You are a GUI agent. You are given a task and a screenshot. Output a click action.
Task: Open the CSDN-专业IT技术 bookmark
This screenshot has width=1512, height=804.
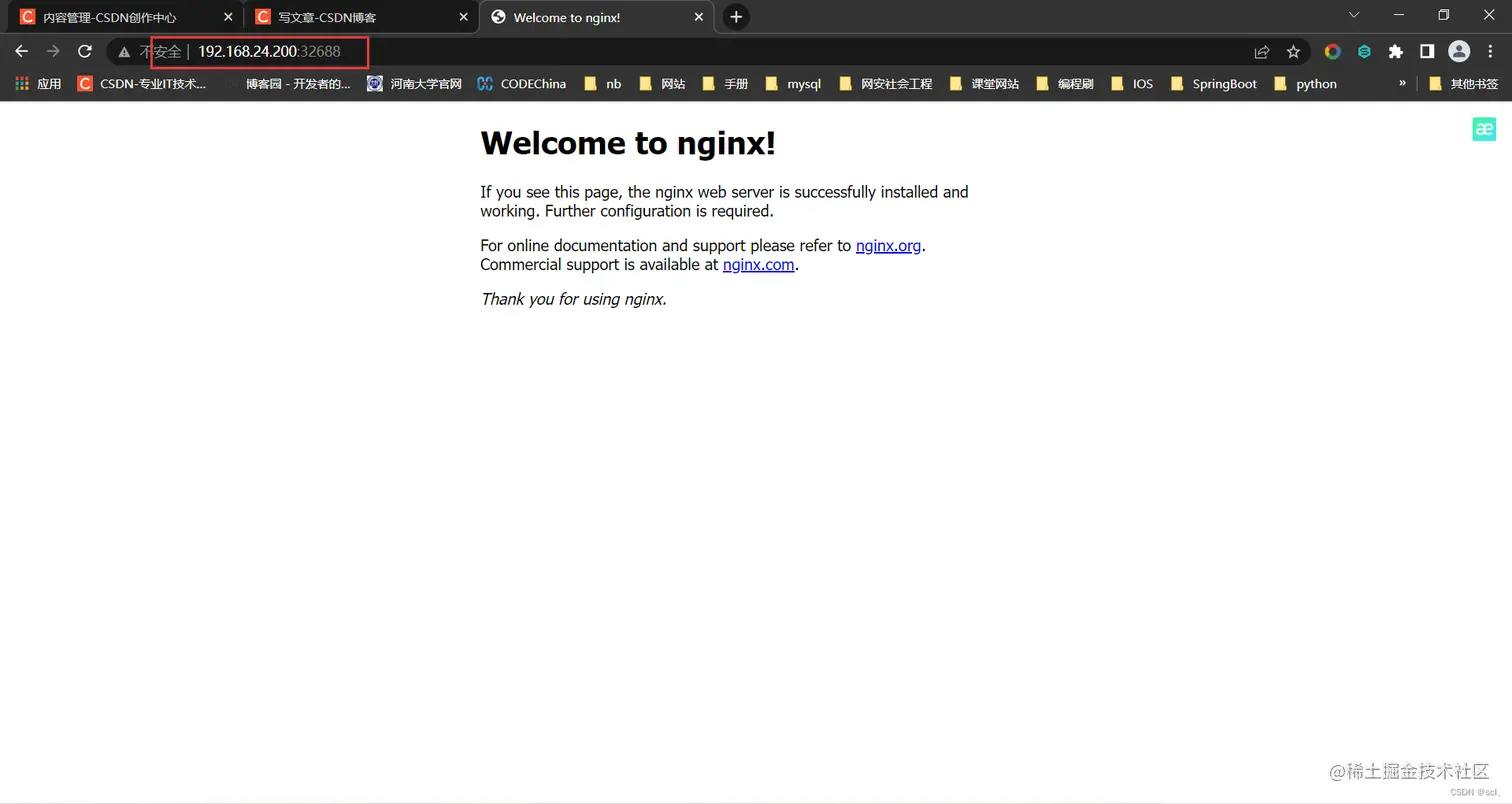pos(142,84)
